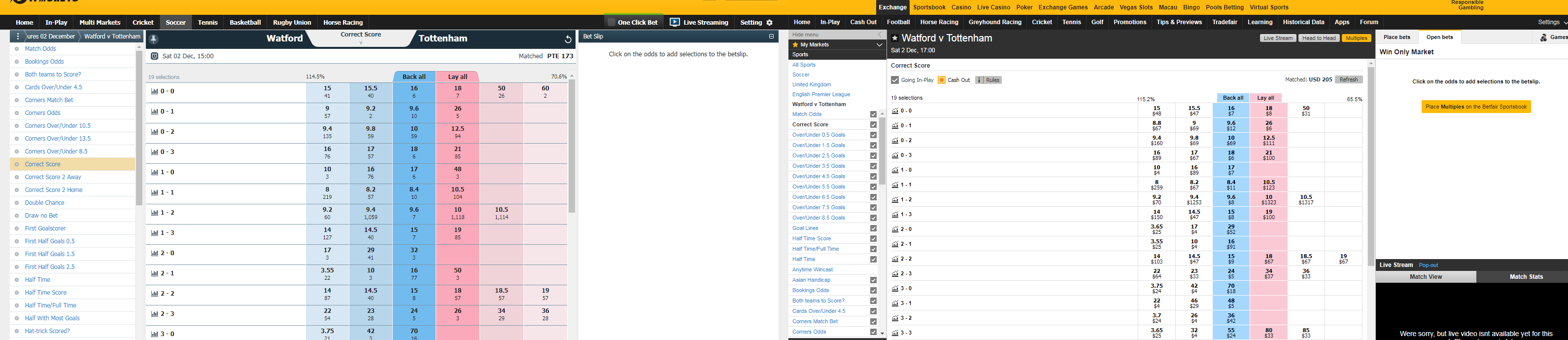Image resolution: width=1568 pixels, height=340 pixels.
Task: Uncheck the Goal Lines checkbox
Action: (874, 228)
